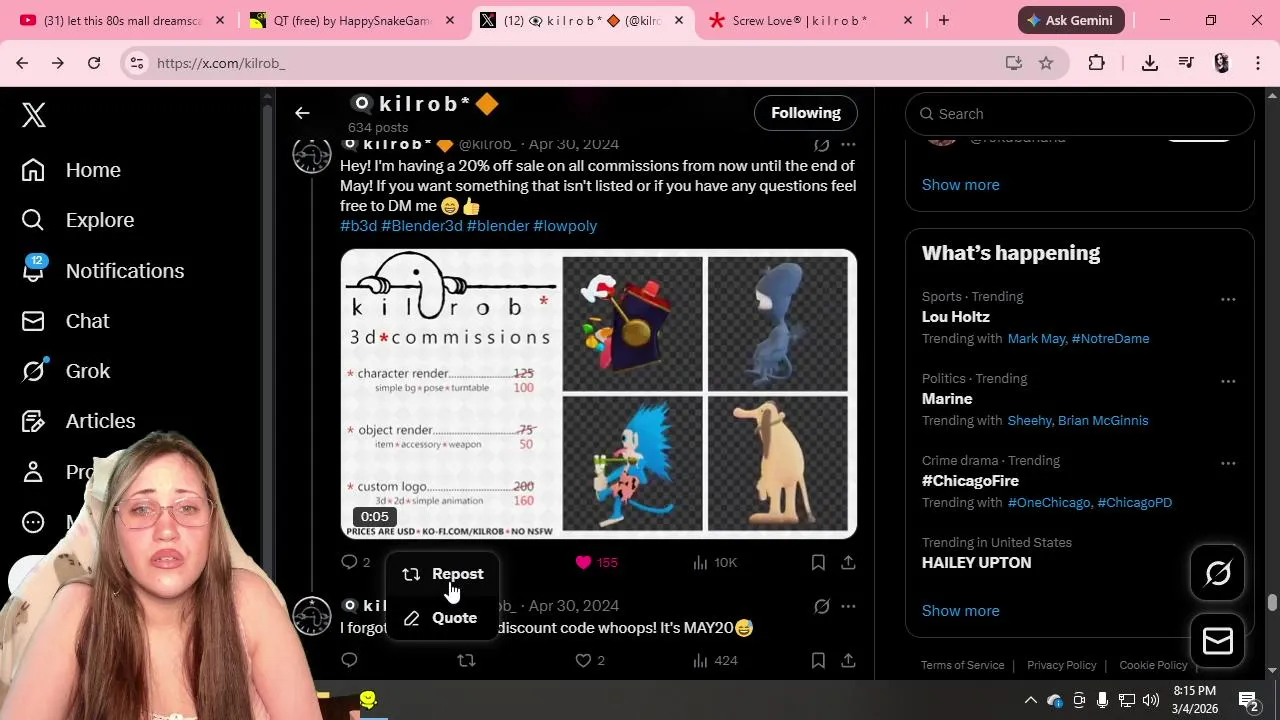View analytics of the 10K views post
Screen dimensions: 1280x720
pos(715,562)
